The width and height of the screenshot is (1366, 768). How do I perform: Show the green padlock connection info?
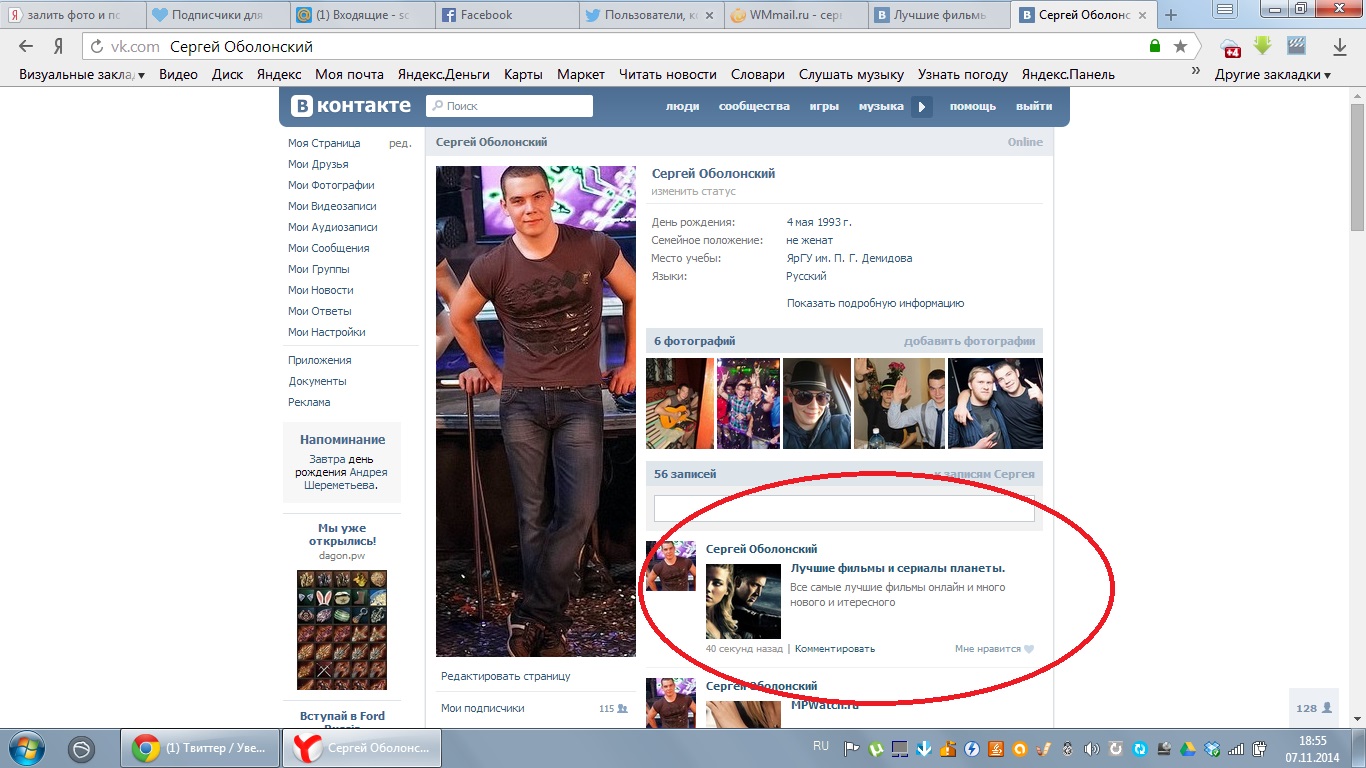tap(1155, 46)
